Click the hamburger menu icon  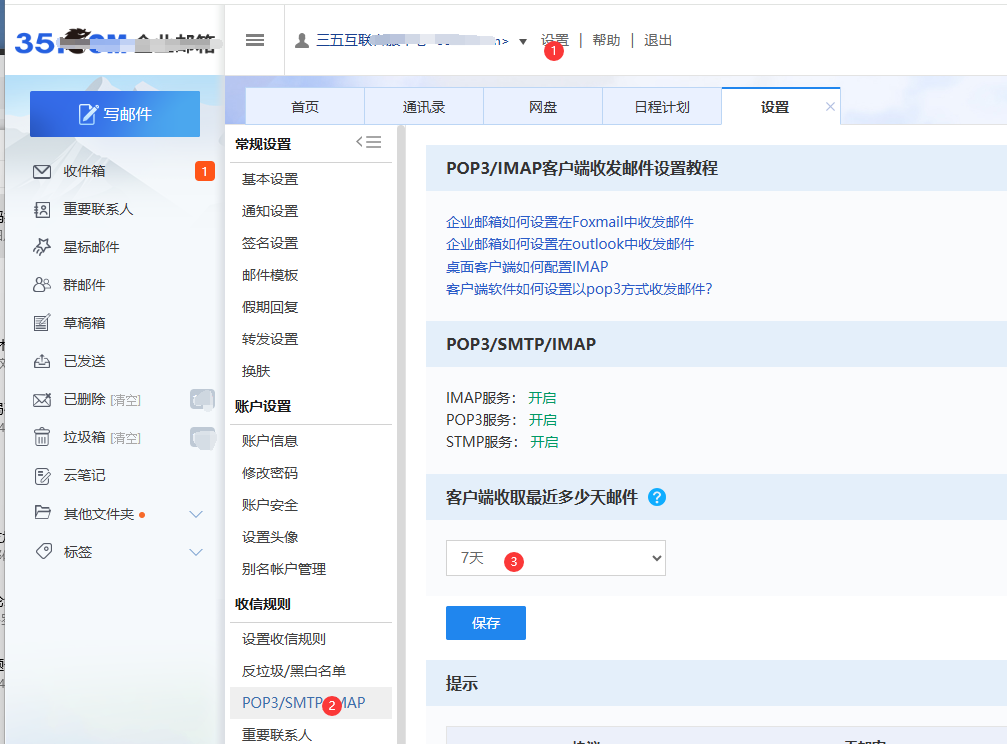click(x=255, y=40)
